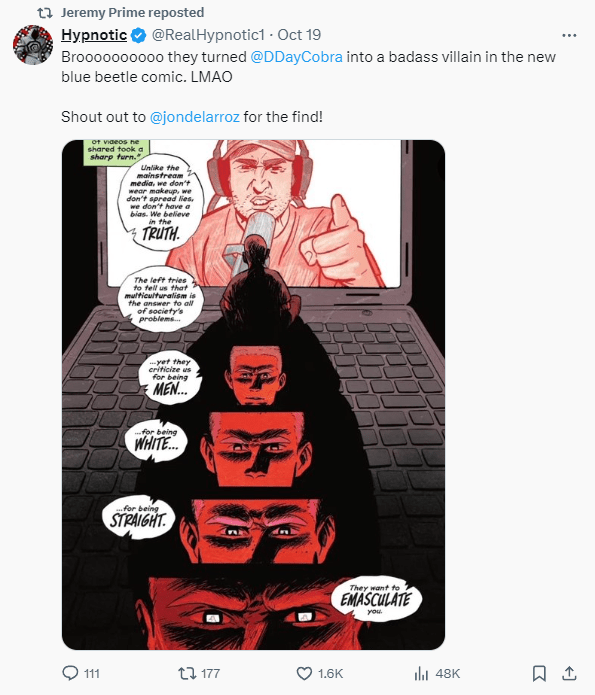The image size is (595, 695).
Task: Open the @jondelarroz mention
Action: tap(195, 117)
